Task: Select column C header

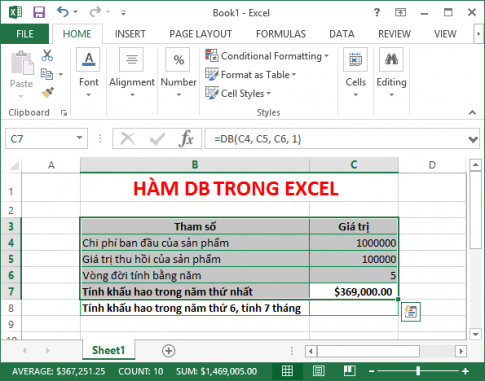Action: click(x=354, y=165)
